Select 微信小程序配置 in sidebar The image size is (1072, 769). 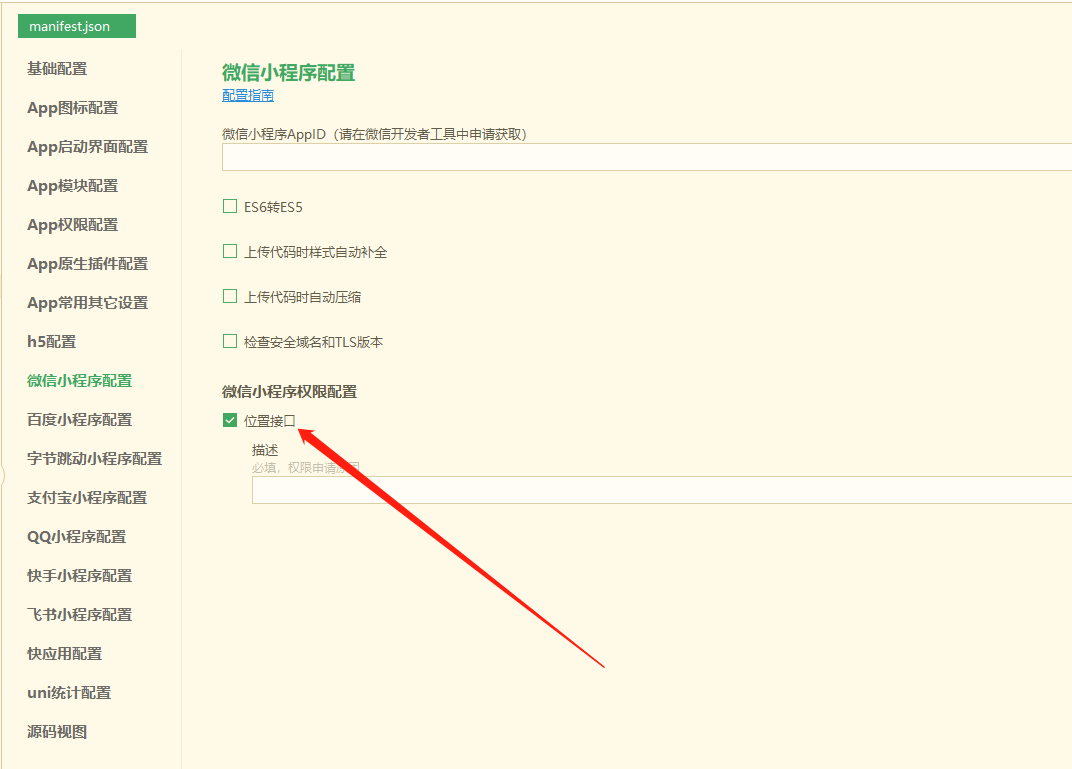click(x=79, y=380)
